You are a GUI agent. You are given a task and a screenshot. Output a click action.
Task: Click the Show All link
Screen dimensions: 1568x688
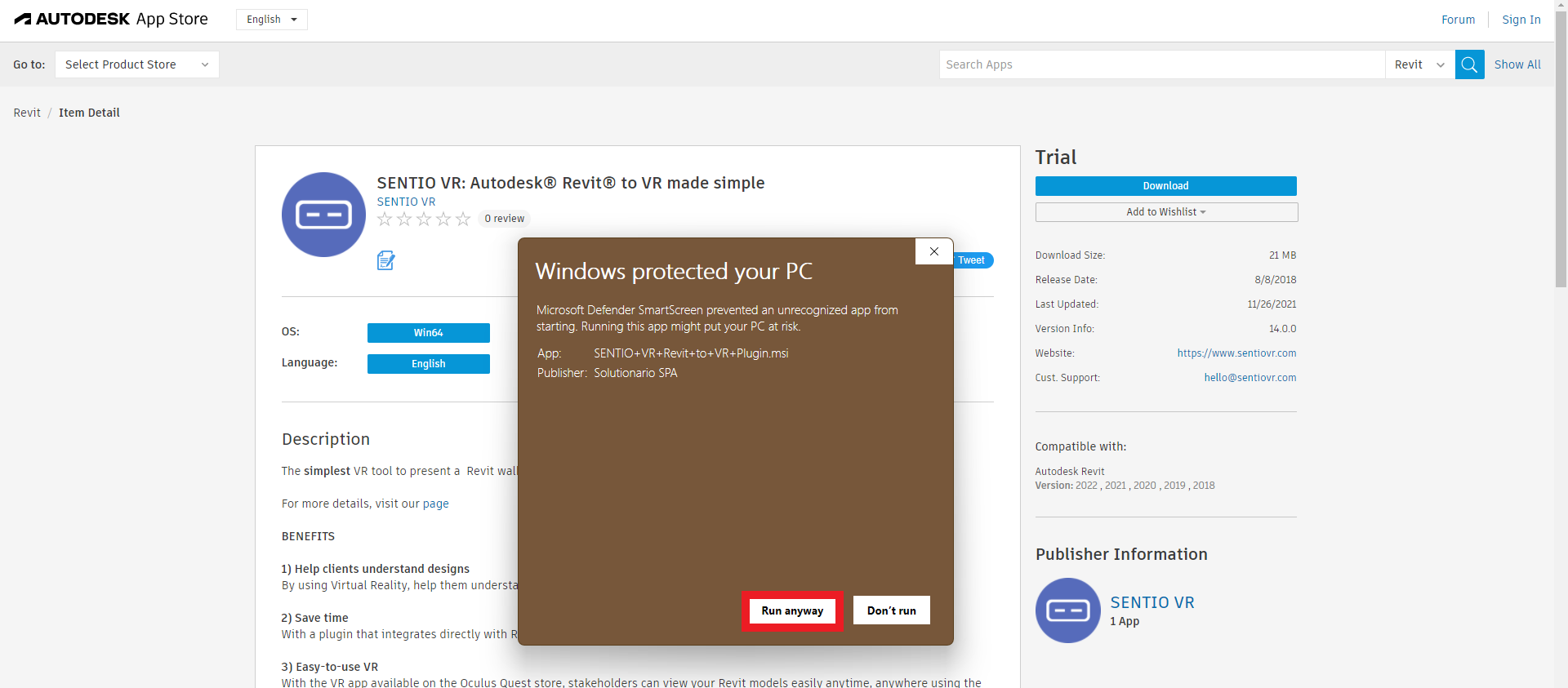pyautogui.click(x=1517, y=64)
